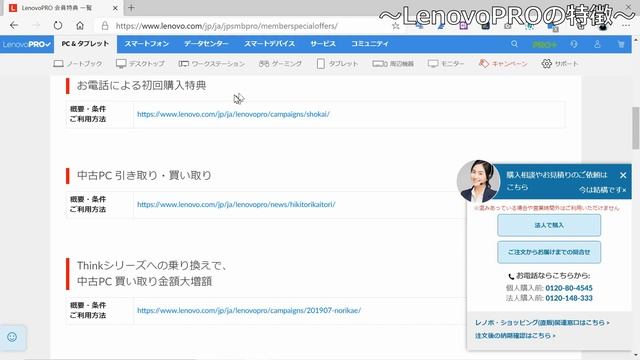Select ワークステーション category

click(211, 64)
